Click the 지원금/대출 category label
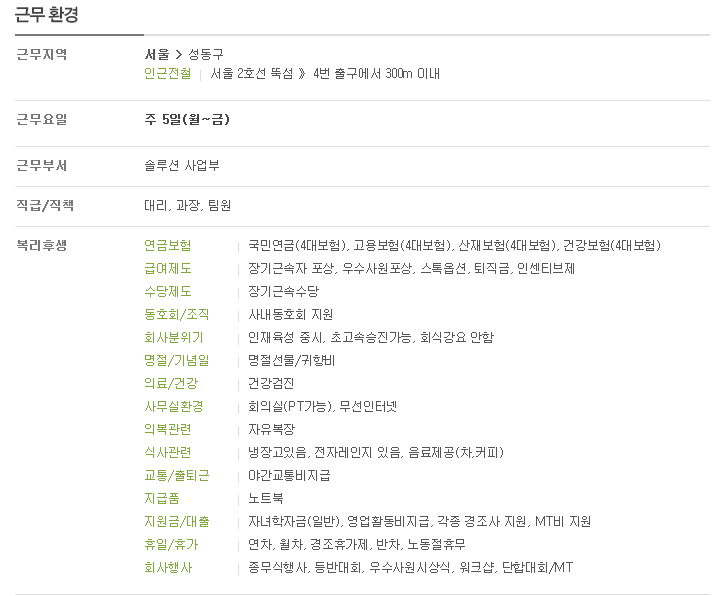This screenshot has height=596, width=722. pyautogui.click(x=177, y=522)
